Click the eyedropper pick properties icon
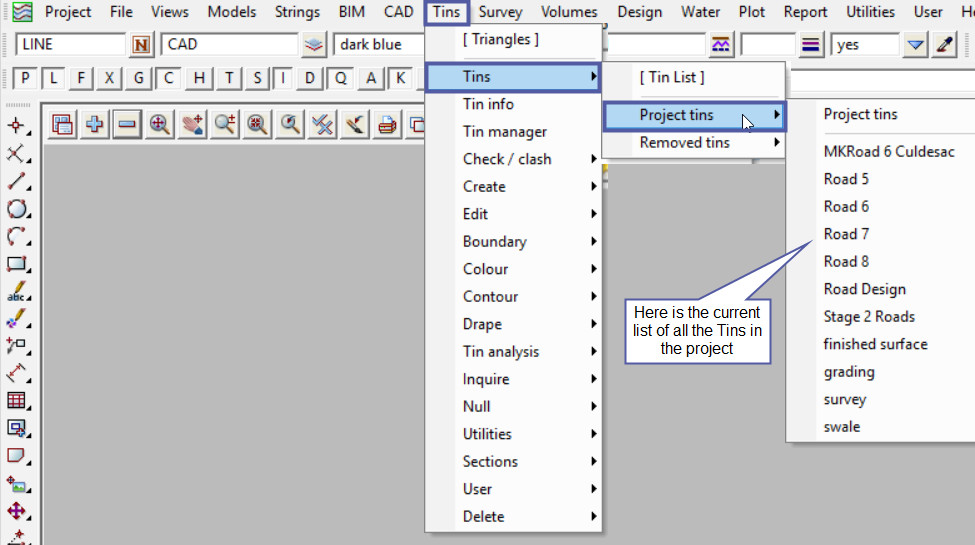Screen dimensions: 975x545 [944, 45]
